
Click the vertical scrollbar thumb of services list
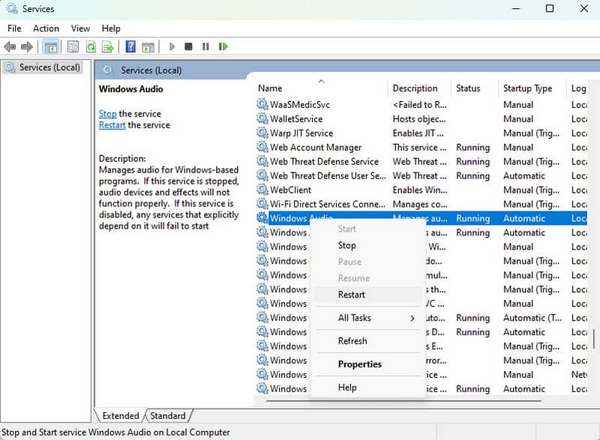click(594, 340)
